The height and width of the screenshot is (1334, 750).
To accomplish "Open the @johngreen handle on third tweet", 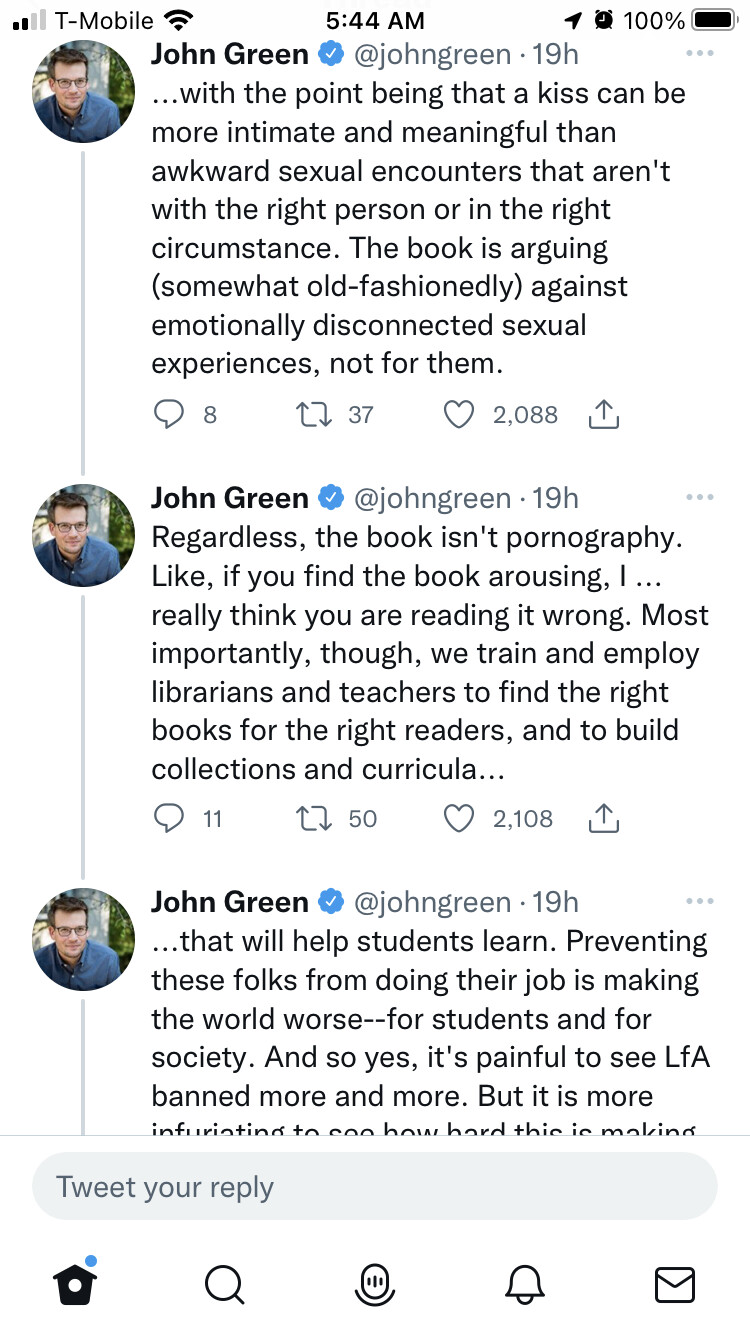I will [x=432, y=902].
